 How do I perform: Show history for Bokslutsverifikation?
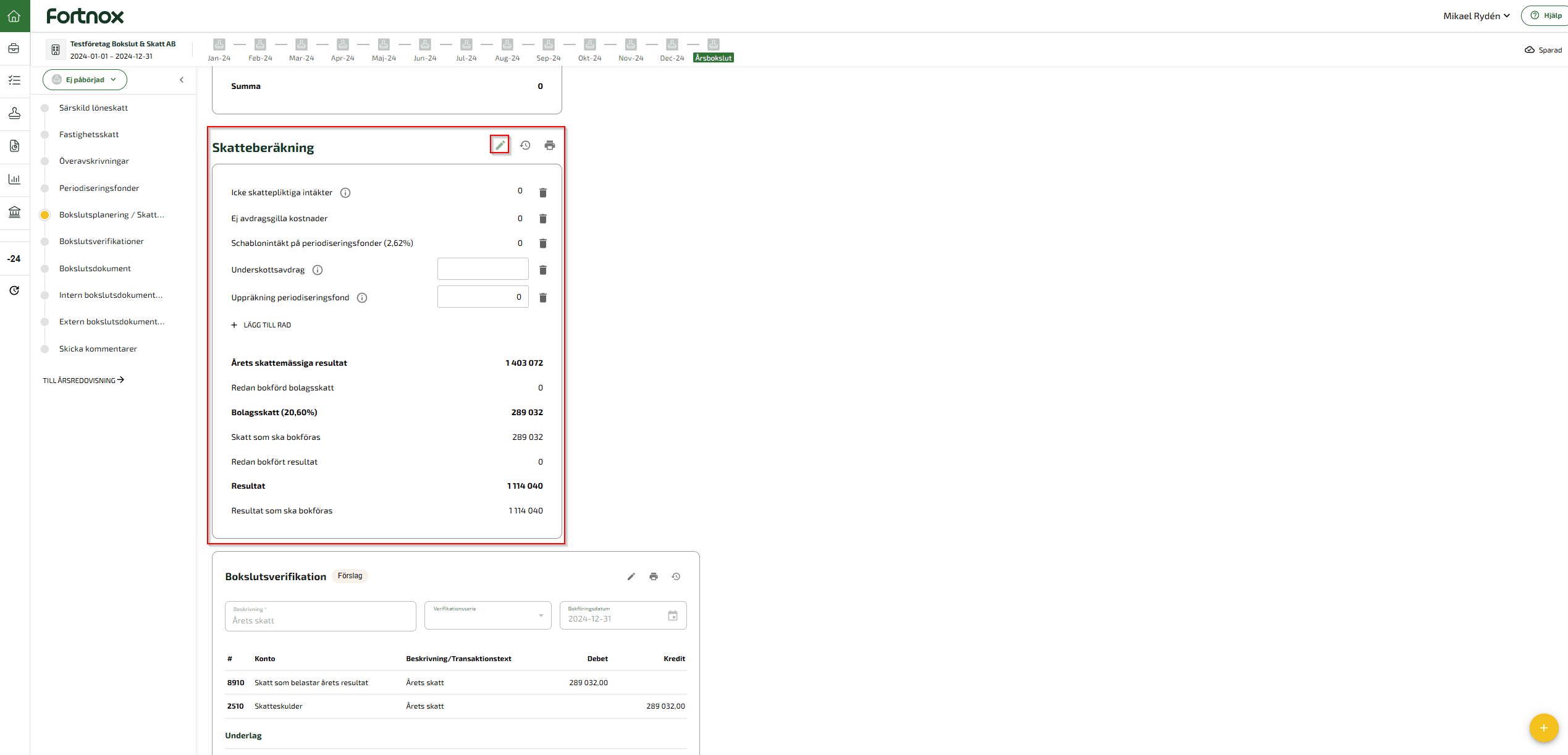[677, 576]
